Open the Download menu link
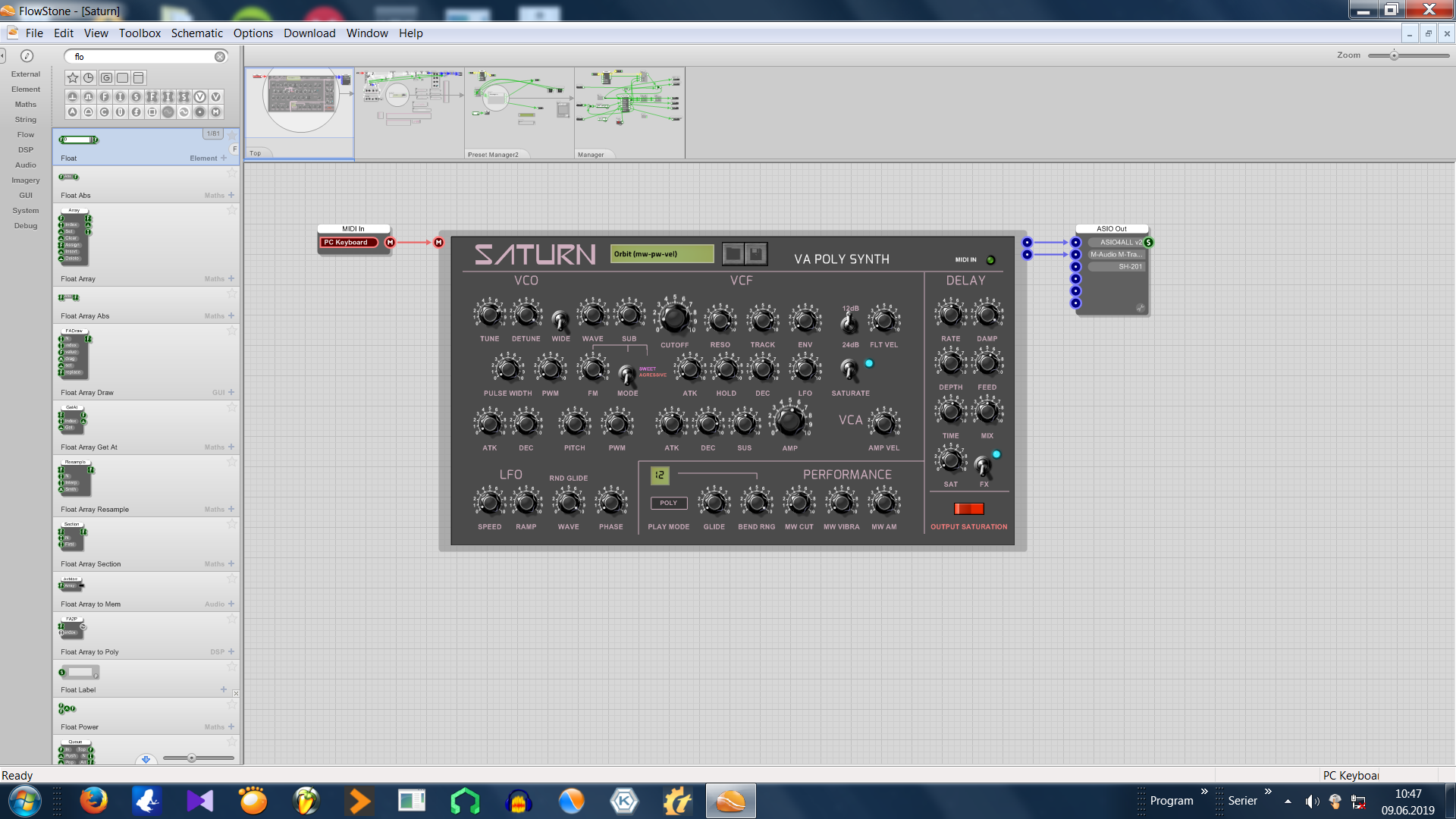This screenshot has height=819, width=1456. click(x=309, y=33)
